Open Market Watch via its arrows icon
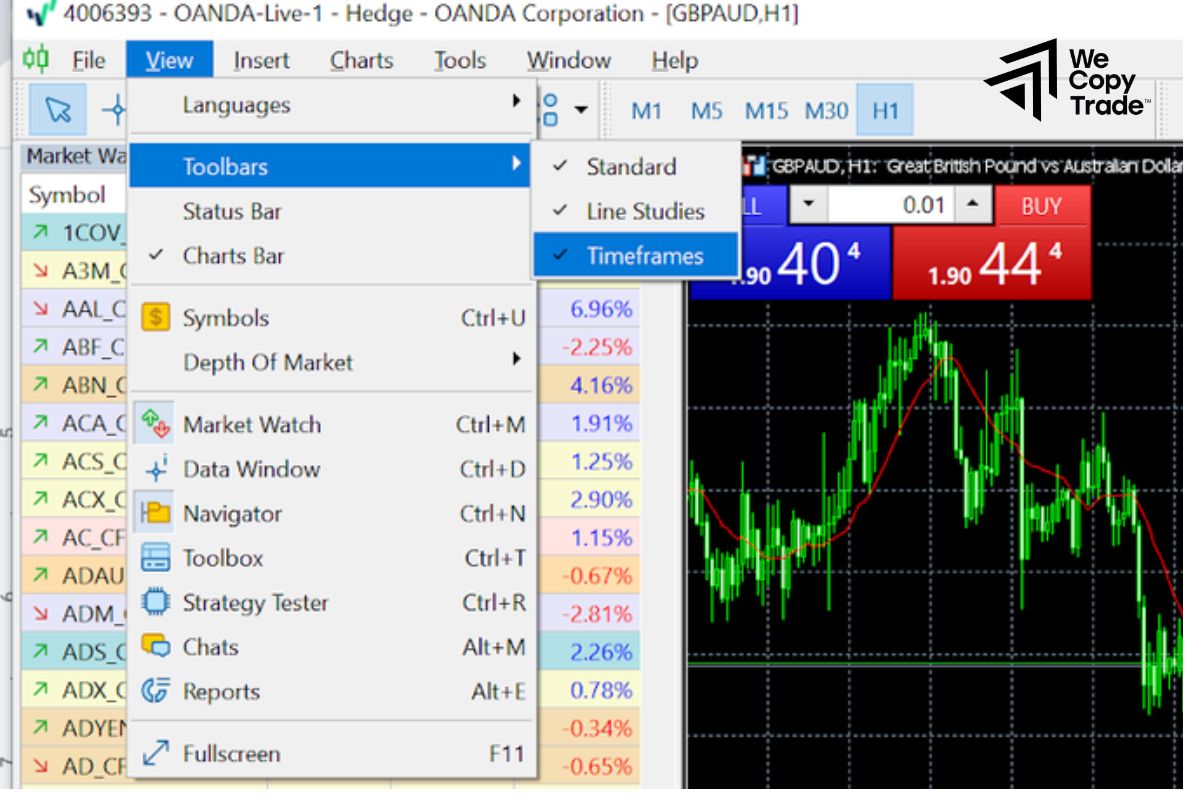This screenshot has height=800, width=1200. click(x=155, y=424)
